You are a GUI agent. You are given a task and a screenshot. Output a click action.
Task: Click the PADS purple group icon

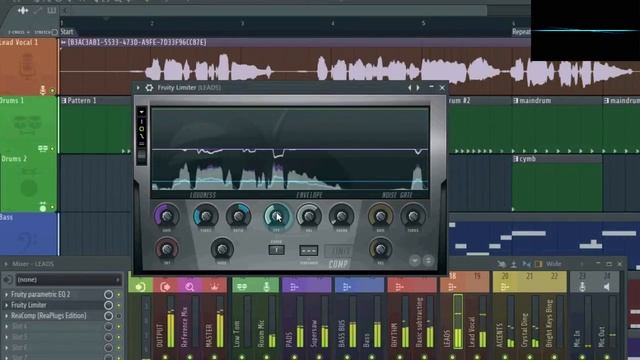294,287
